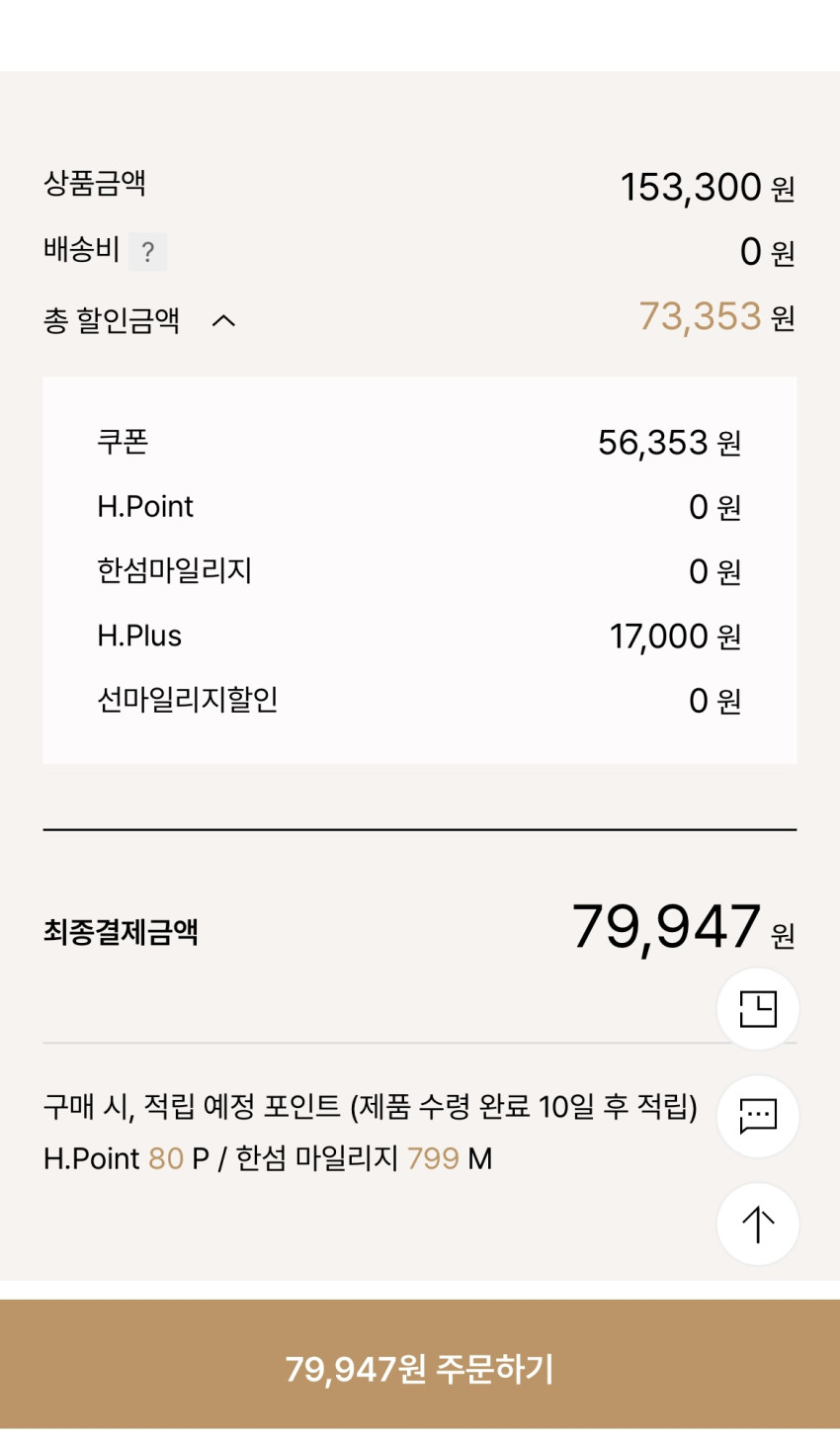
Task: Select the 선마일리지할인 row label
Action: [x=187, y=700]
